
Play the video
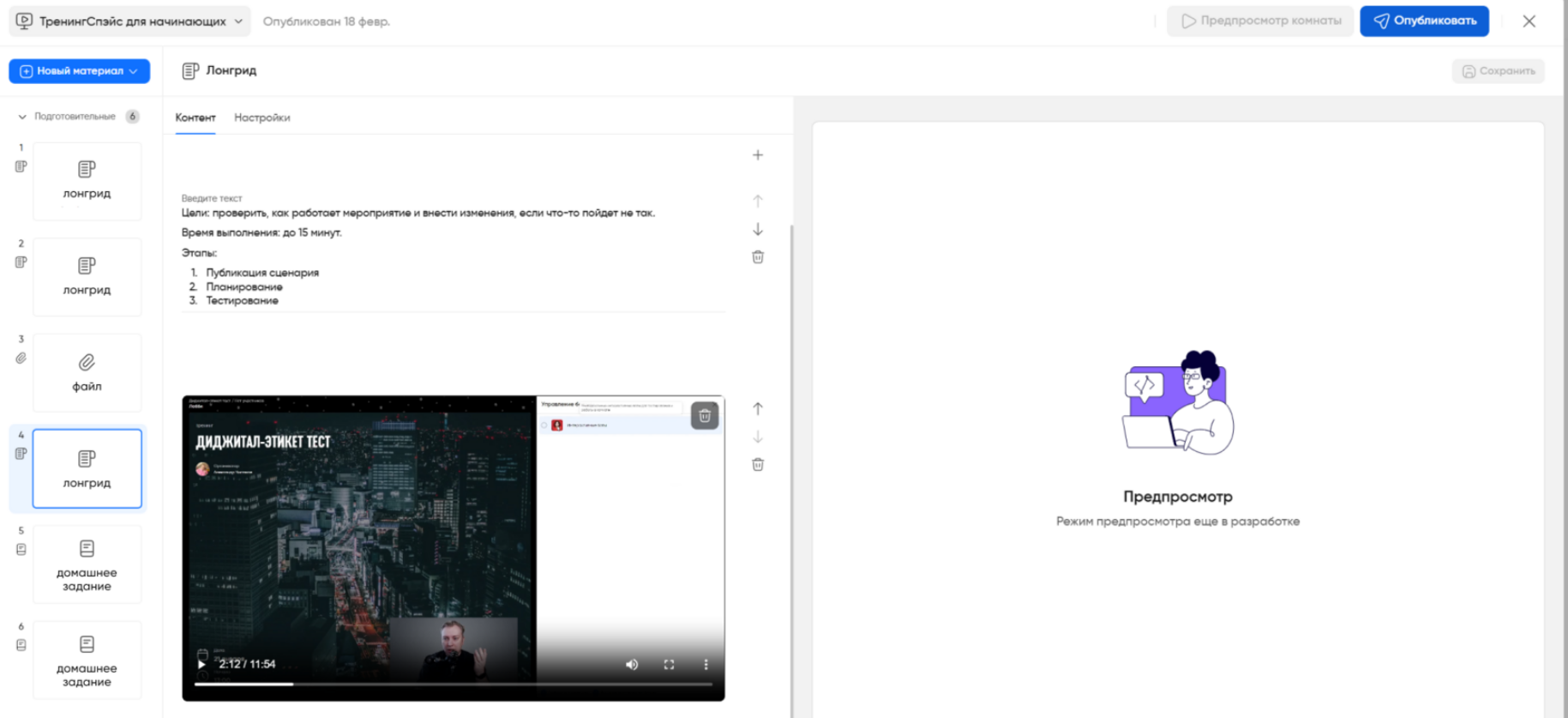click(x=201, y=665)
